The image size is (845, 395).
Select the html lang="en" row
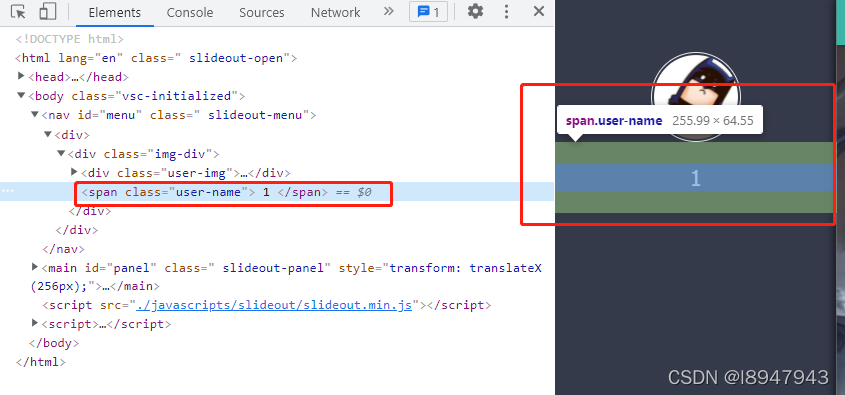(x=156, y=58)
